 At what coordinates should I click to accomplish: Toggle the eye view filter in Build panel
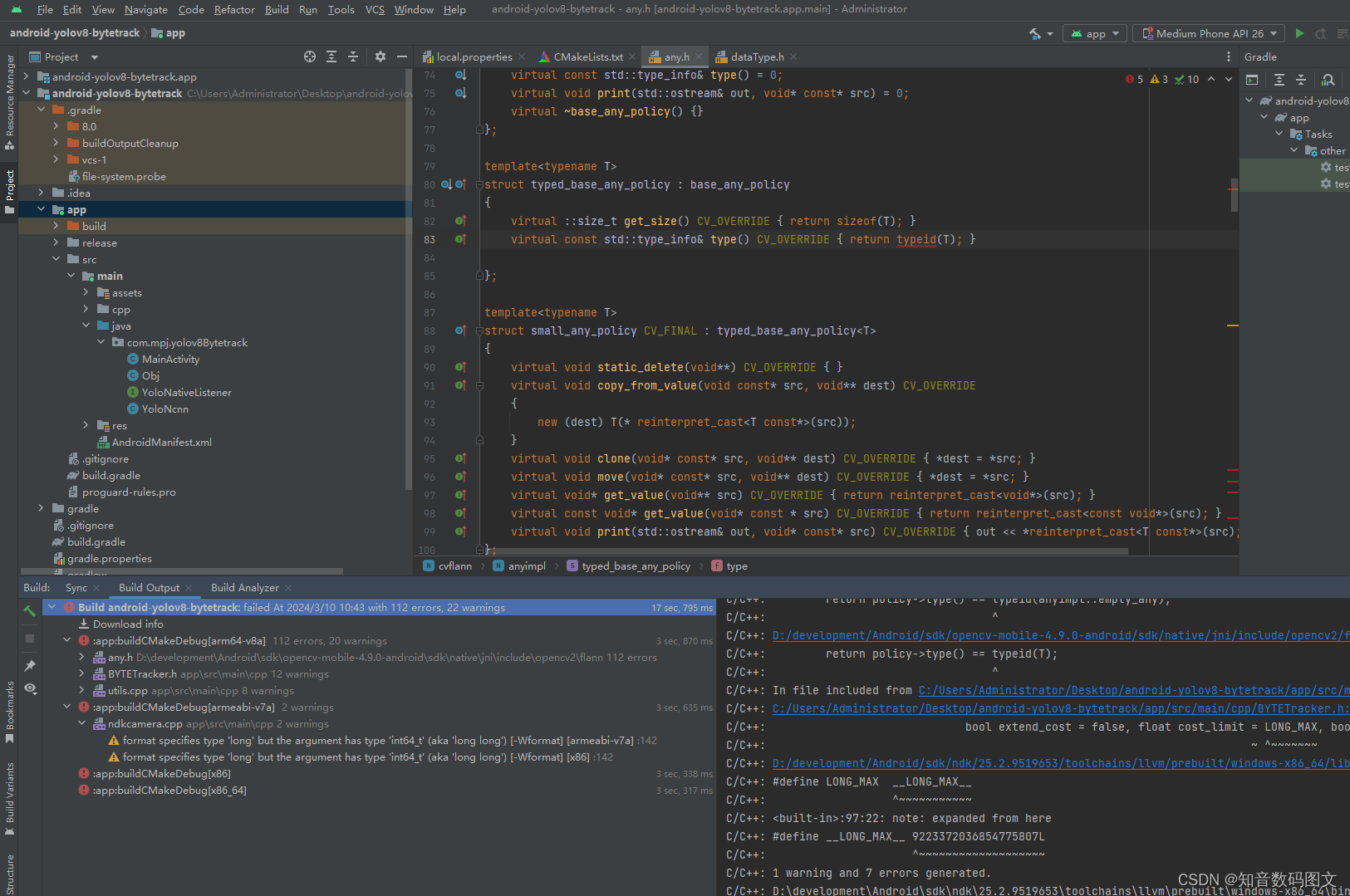[30, 688]
